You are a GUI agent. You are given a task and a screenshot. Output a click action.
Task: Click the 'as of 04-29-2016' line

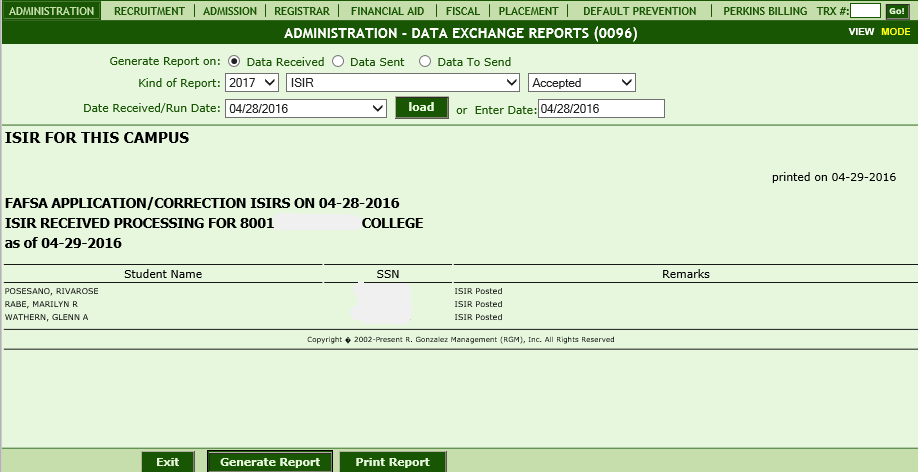[x=63, y=243]
